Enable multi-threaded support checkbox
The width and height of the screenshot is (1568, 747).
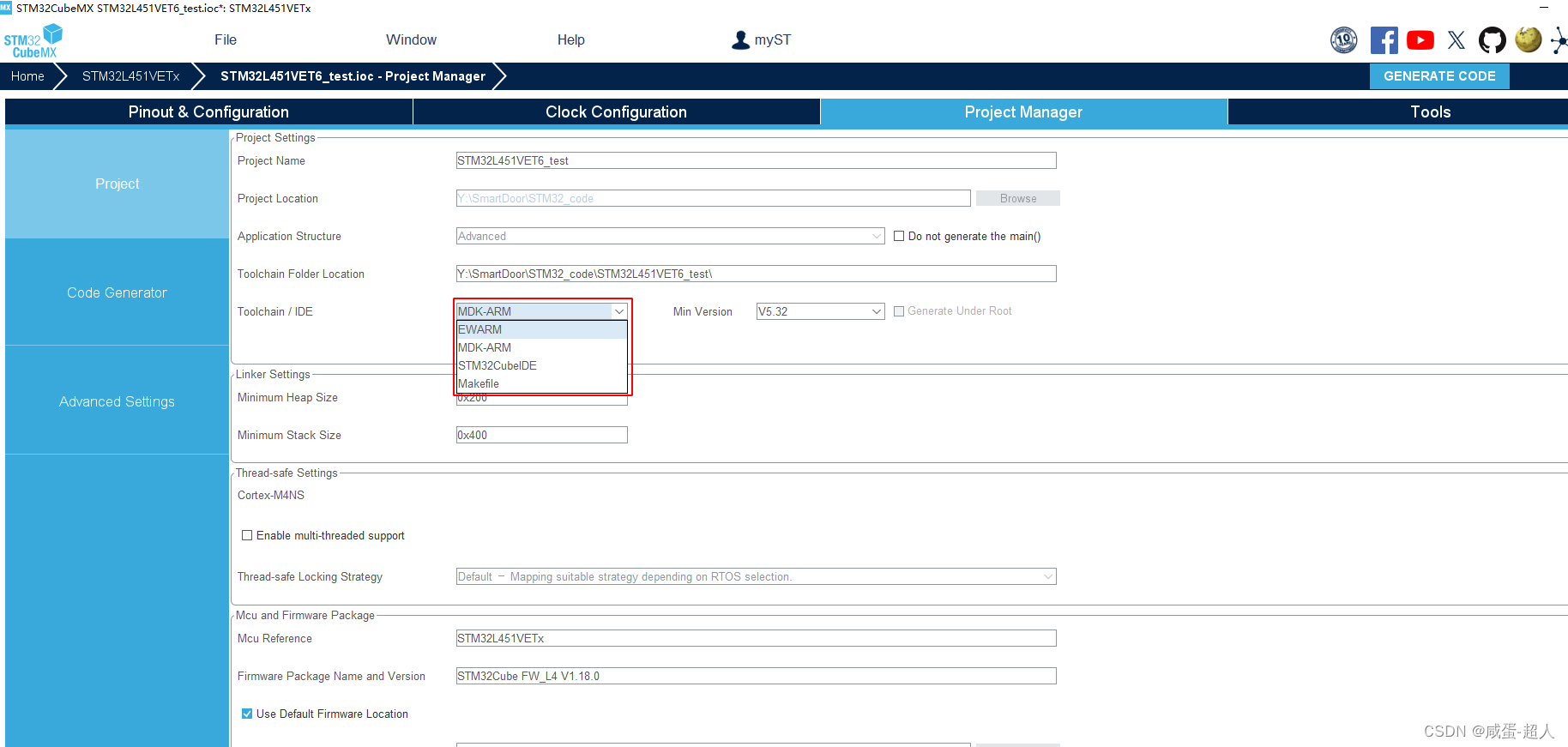(247, 535)
